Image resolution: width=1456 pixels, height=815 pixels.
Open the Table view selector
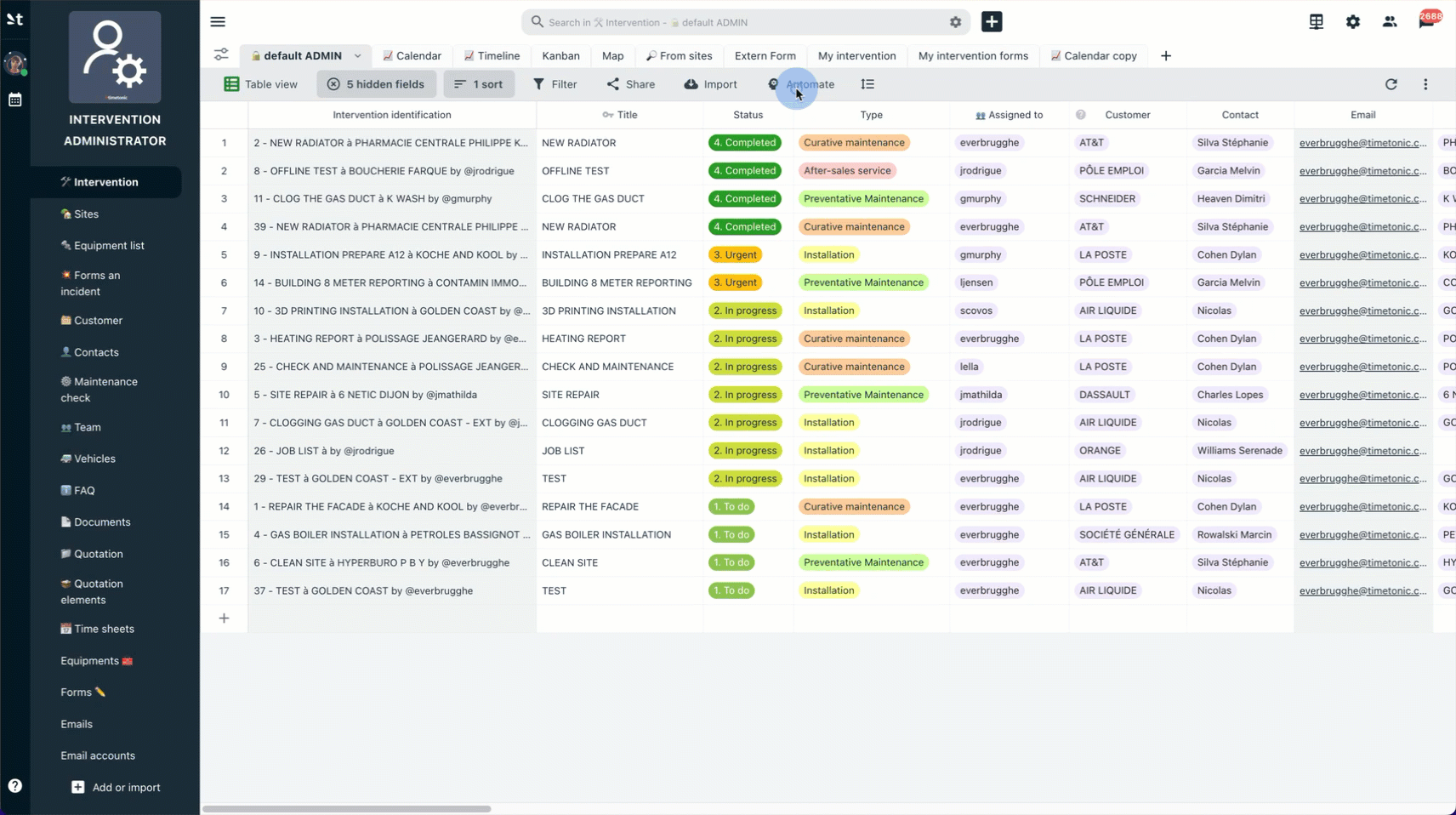(x=261, y=84)
